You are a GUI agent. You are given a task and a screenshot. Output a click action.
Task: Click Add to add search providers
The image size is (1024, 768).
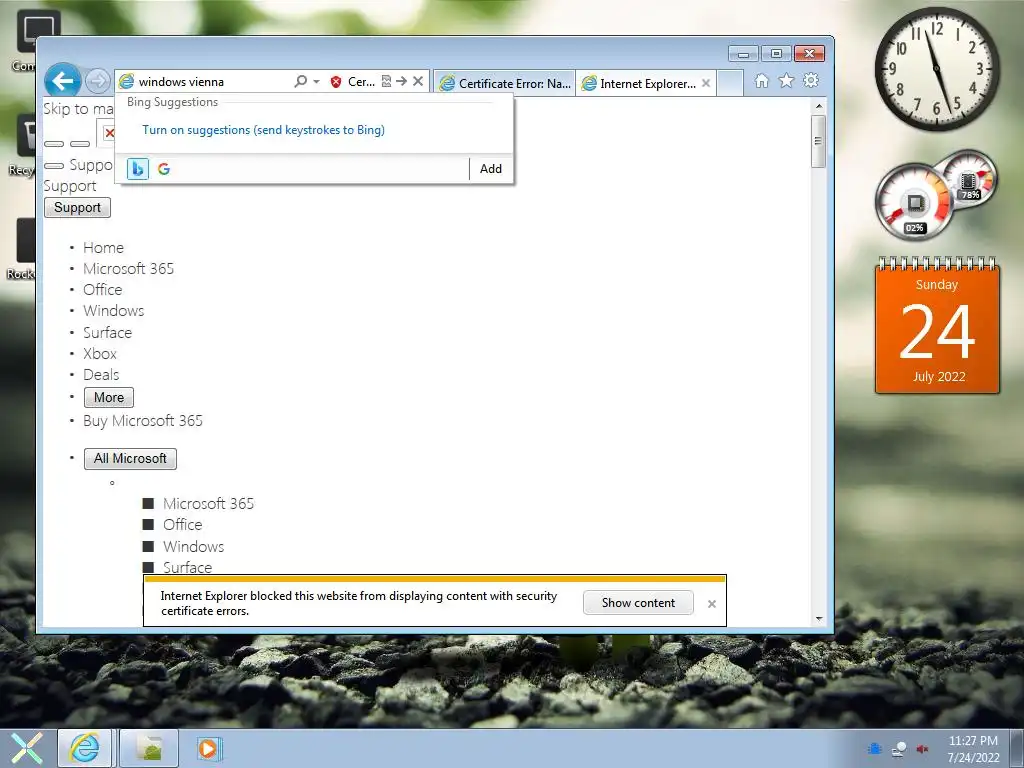pos(490,169)
